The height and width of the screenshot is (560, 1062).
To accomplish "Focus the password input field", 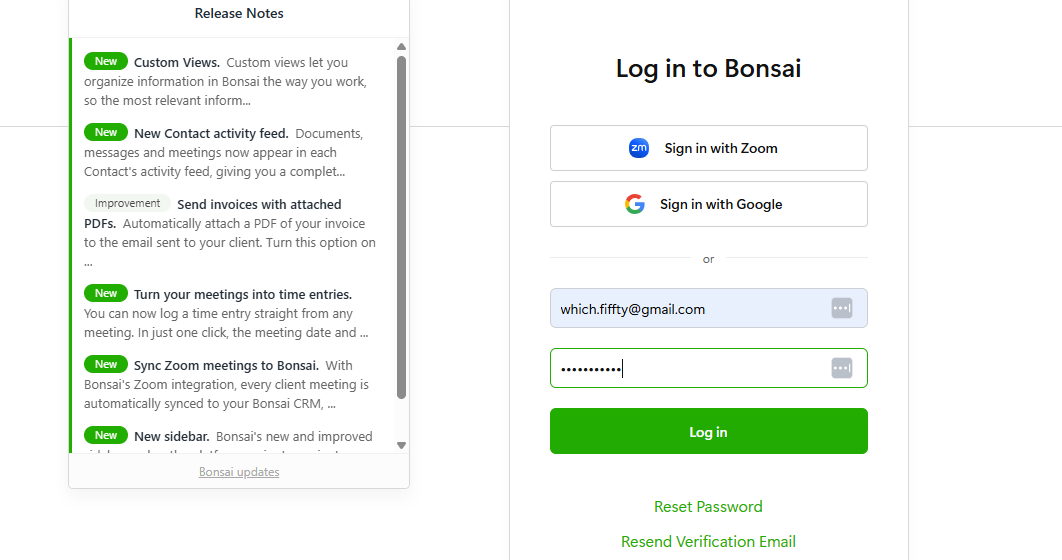I will 690,368.
